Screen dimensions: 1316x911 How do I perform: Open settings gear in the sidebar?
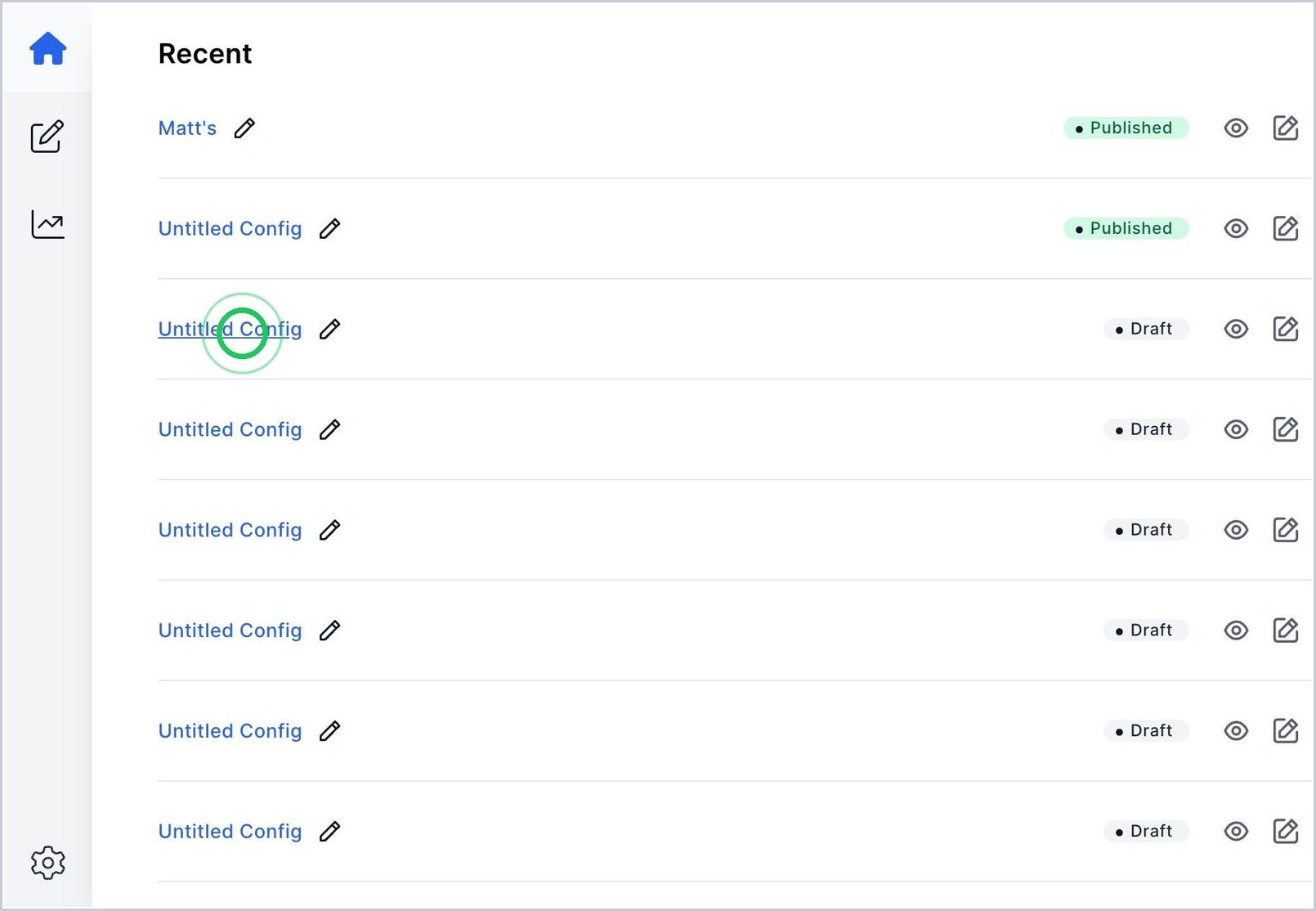(x=47, y=863)
